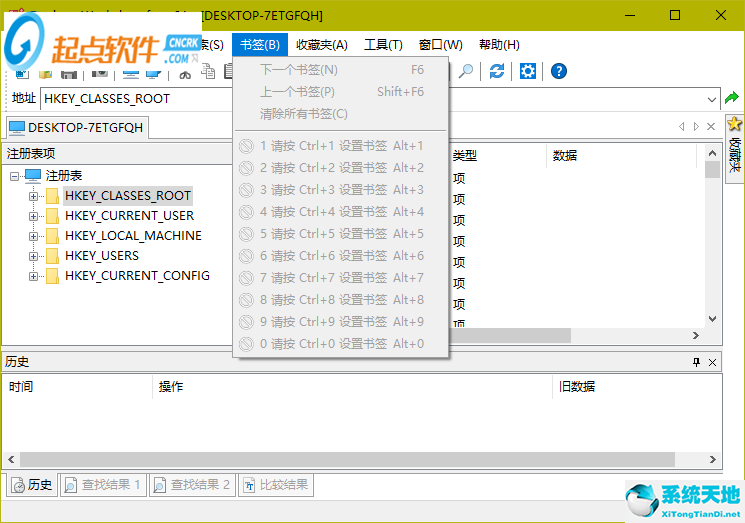The height and width of the screenshot is (523, 745).
Task: Click the blue help question mark icon
Action: (559, 71)
